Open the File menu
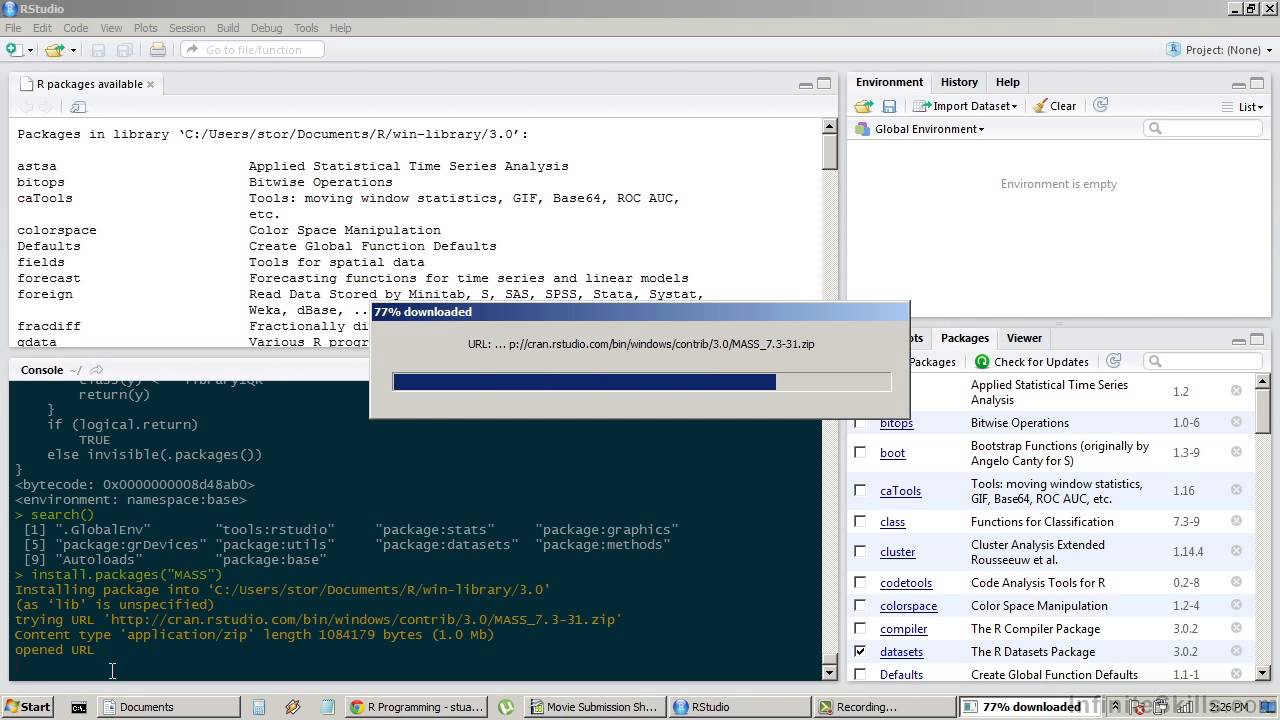The width and height of the screenshot is (1280, 720). [x=13, y=28]
